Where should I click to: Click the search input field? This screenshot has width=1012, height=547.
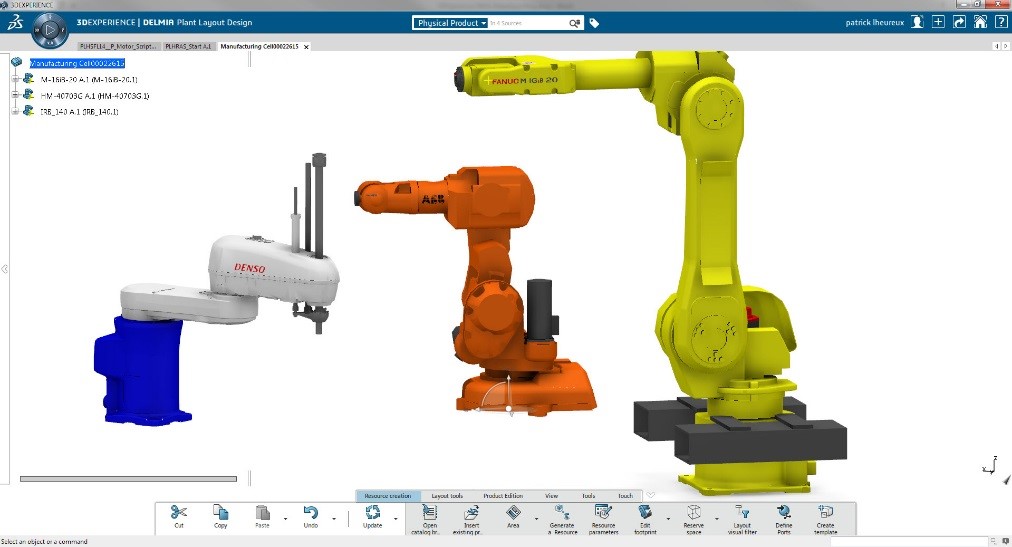(527, 22)
